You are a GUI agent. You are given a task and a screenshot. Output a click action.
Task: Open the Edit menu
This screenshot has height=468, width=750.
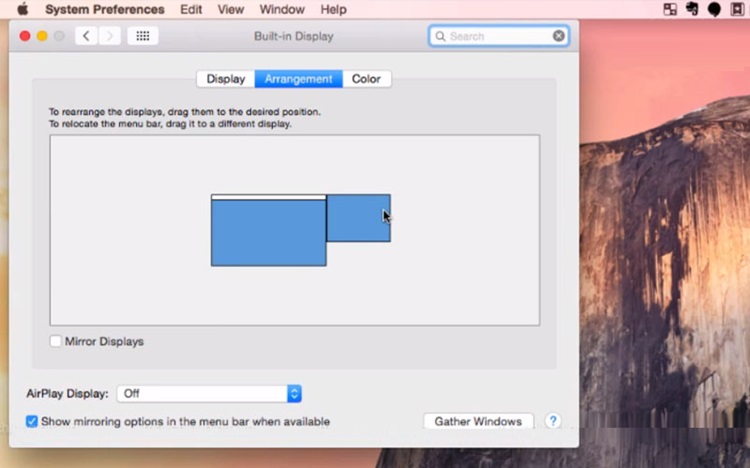point(191,9)
